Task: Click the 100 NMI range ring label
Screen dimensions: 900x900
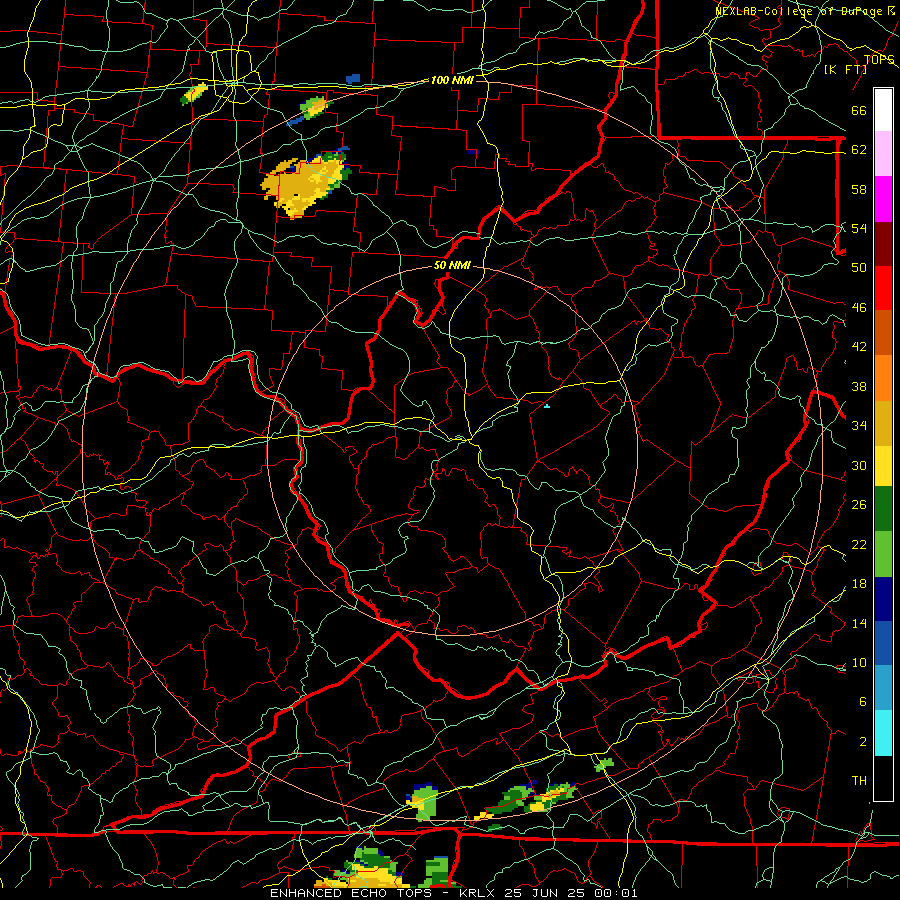Action: tap(452, 80)
